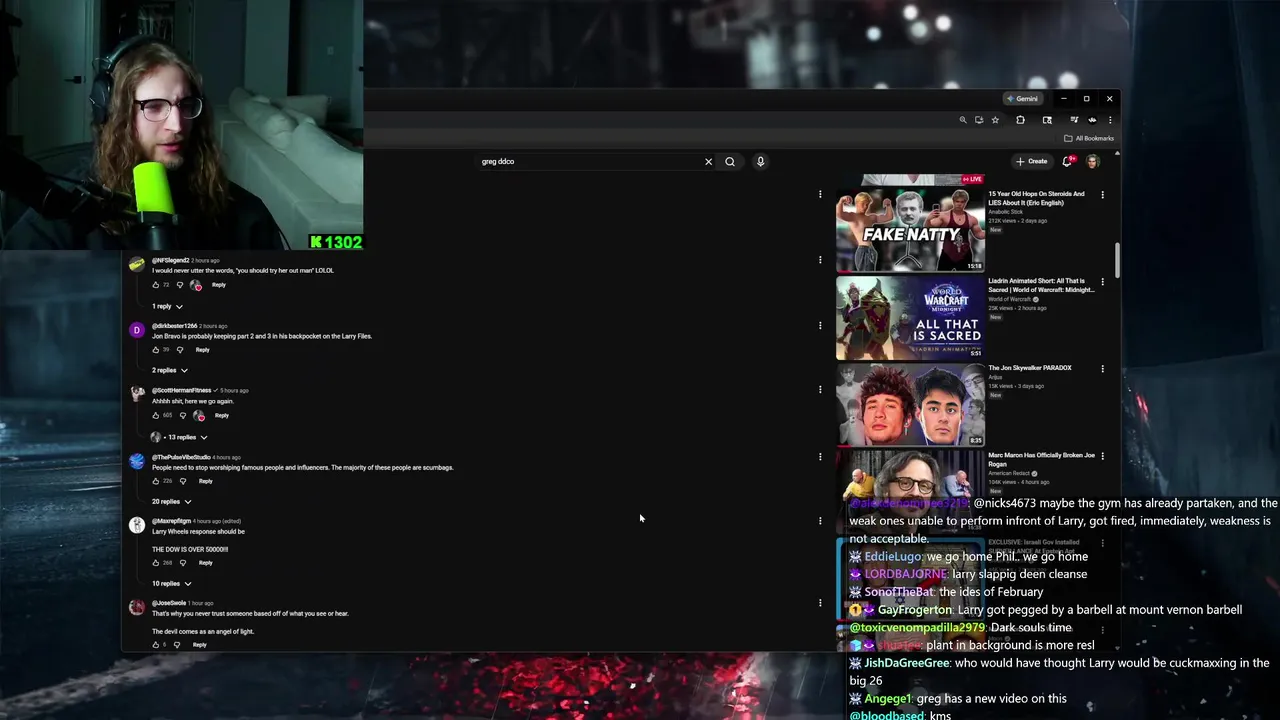Click the install app icon in address bar
The width and height of the screenshot is (1280, 720).
979,120
